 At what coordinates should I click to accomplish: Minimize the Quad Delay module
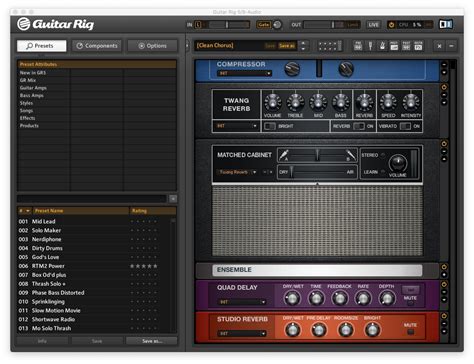point(444,292)
